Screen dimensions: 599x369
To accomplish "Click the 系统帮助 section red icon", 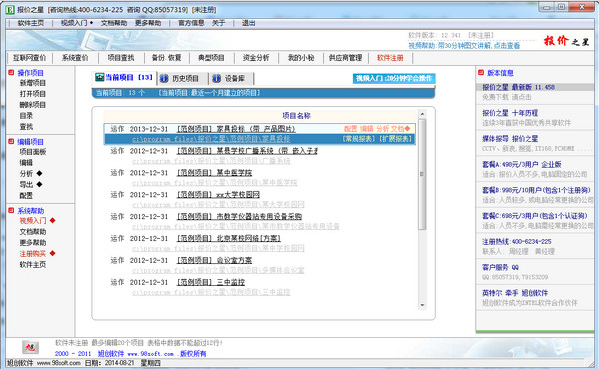I will point(11,210).
